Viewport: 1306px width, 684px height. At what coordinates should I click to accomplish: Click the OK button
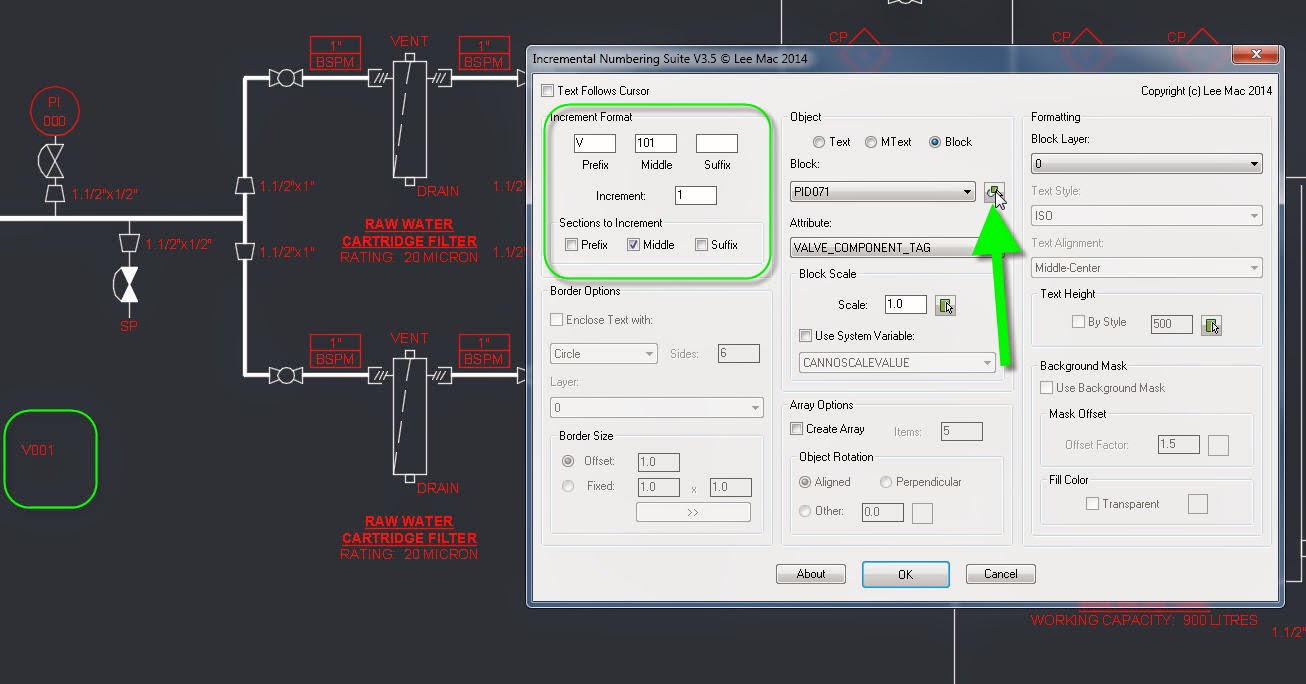click(906, 574)
